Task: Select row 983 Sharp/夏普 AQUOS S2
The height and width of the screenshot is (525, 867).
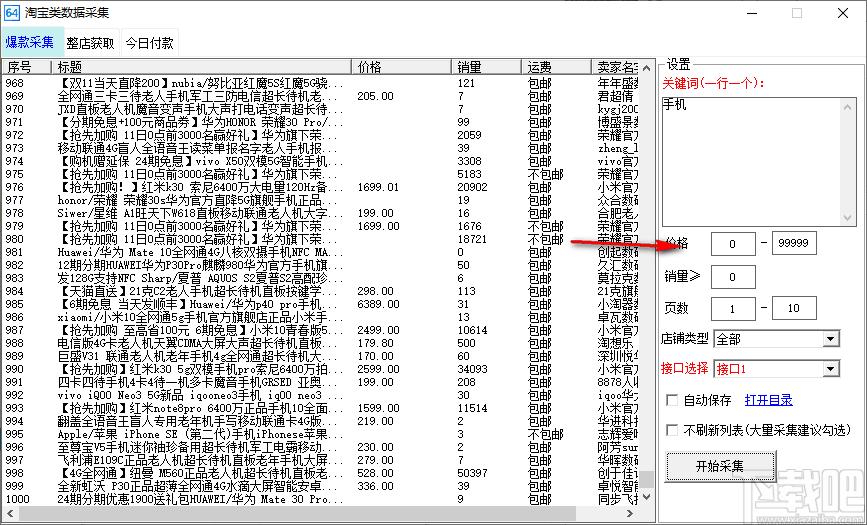Action: point(321,278)
